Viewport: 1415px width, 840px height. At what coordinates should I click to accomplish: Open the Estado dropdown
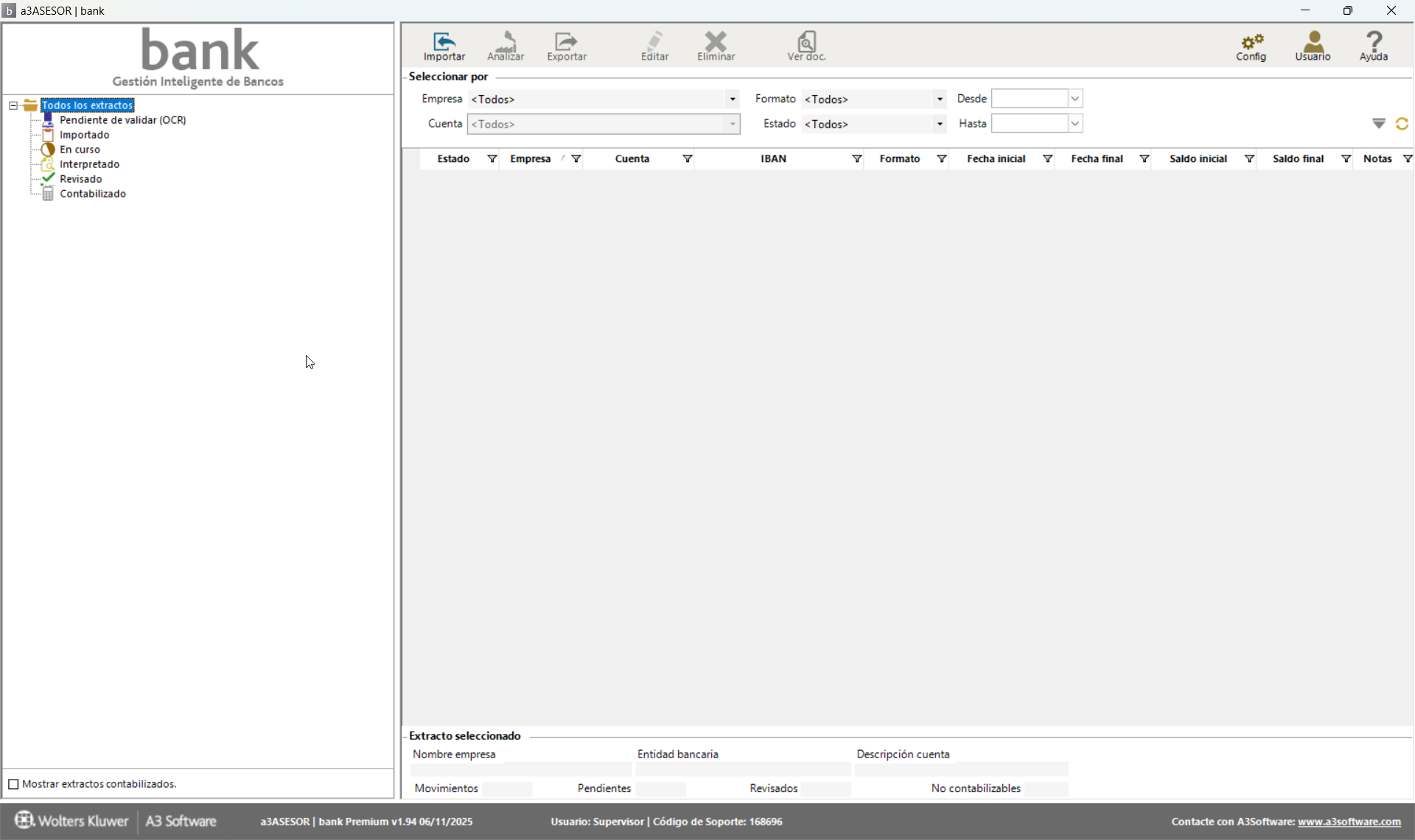[x=940, y=125]
